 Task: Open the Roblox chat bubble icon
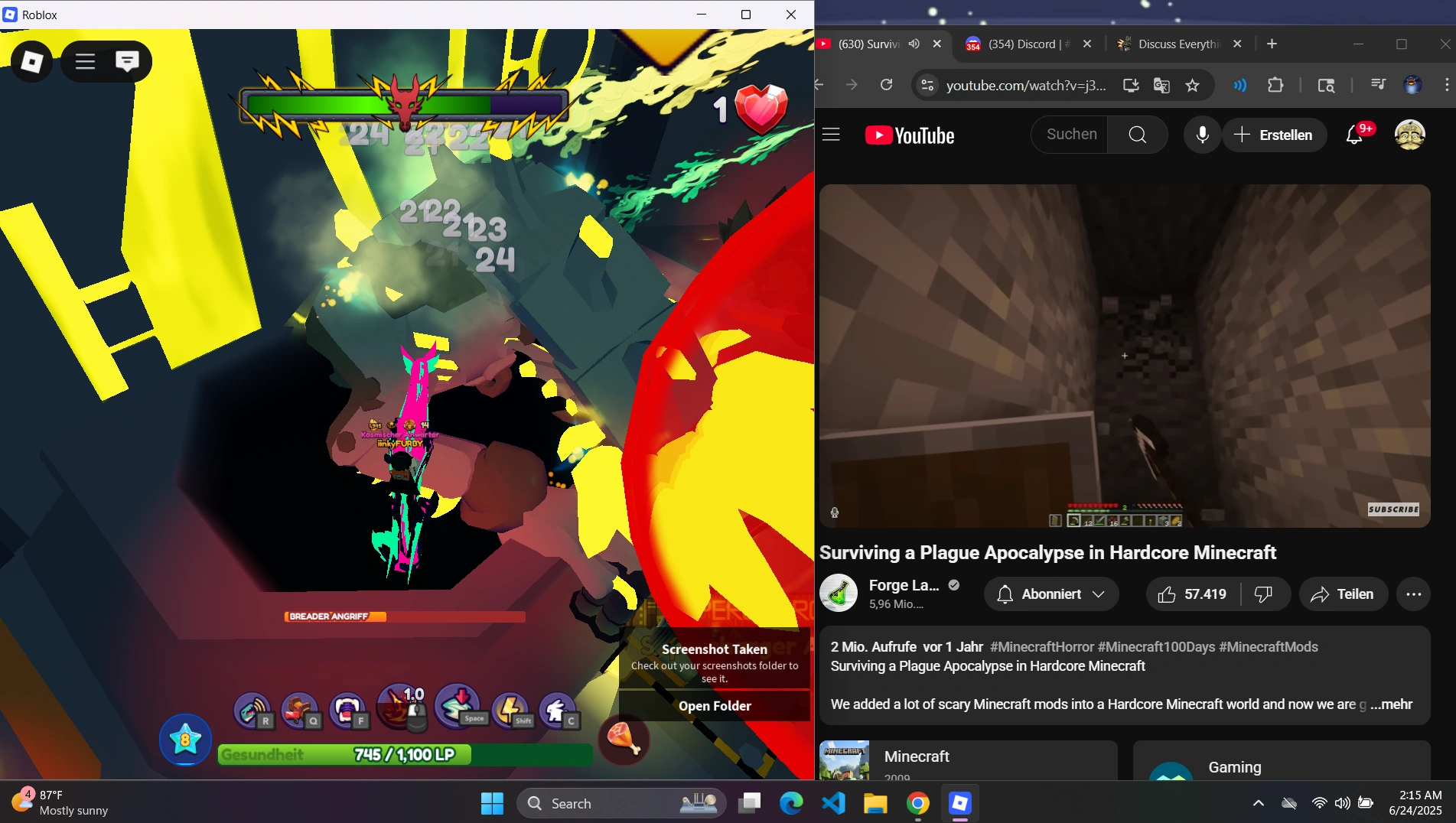pyautogui.click(x=125, y=61)
